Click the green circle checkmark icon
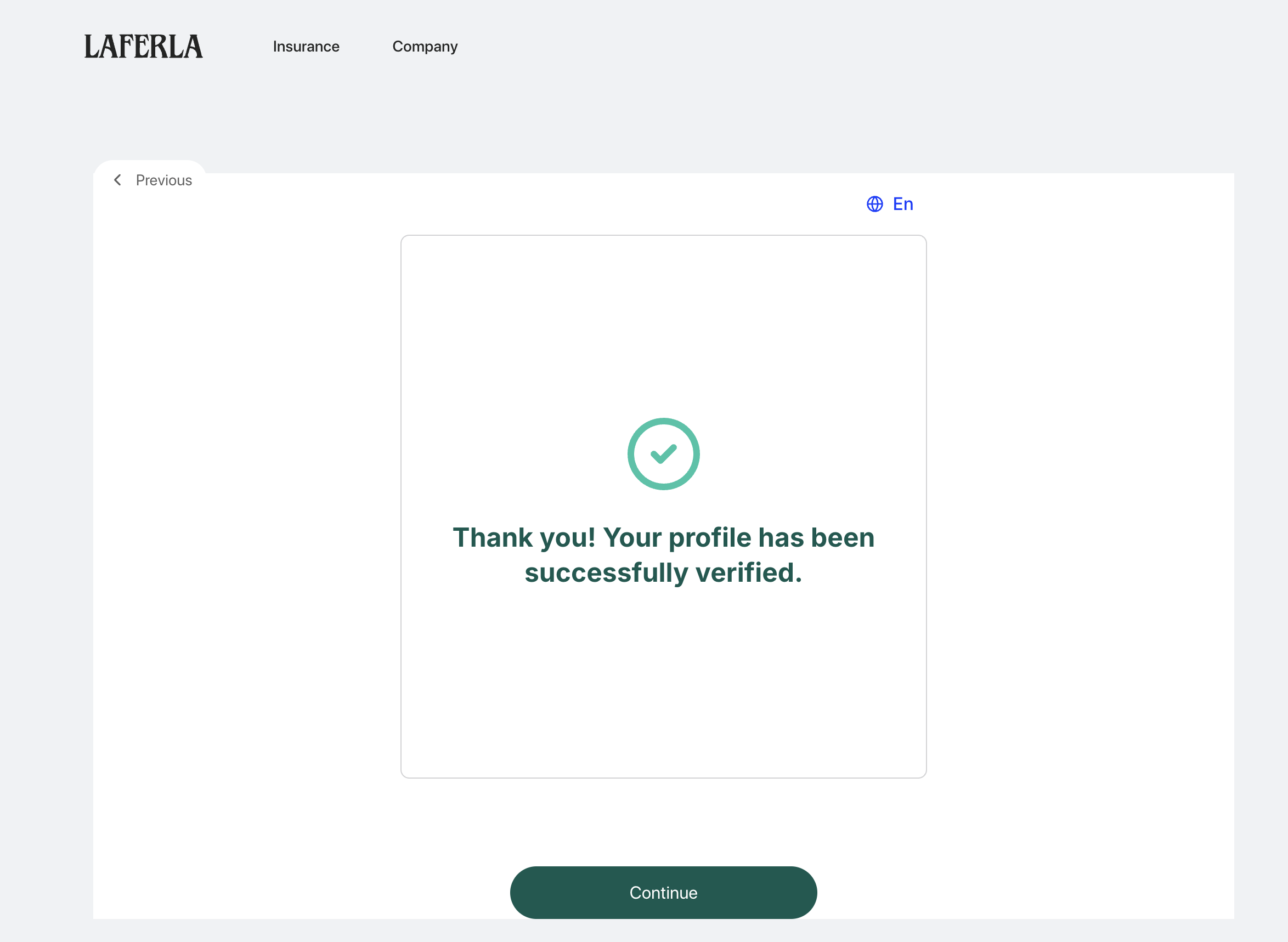Image resolution: width=1288 pixels, height=942 pixels. point(663,454)
